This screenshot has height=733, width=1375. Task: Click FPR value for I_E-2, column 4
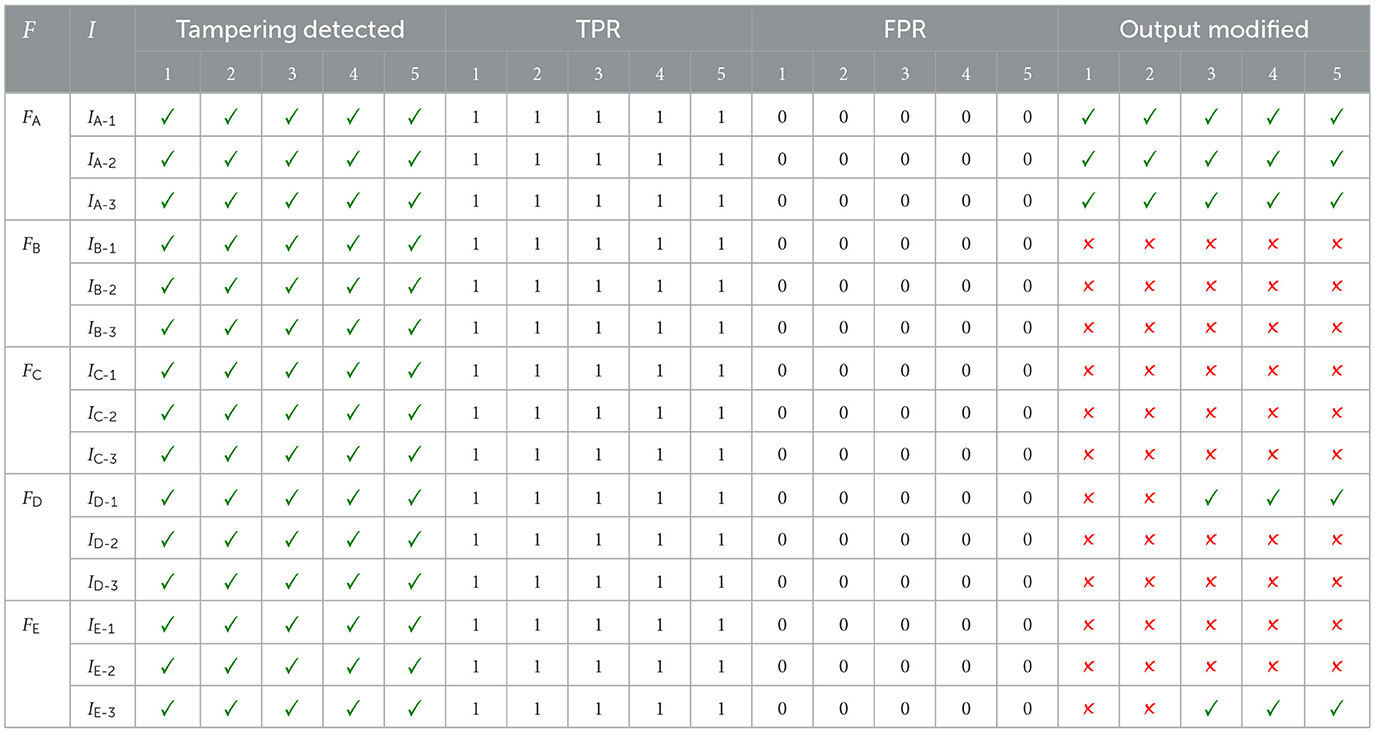pos(966,666)
